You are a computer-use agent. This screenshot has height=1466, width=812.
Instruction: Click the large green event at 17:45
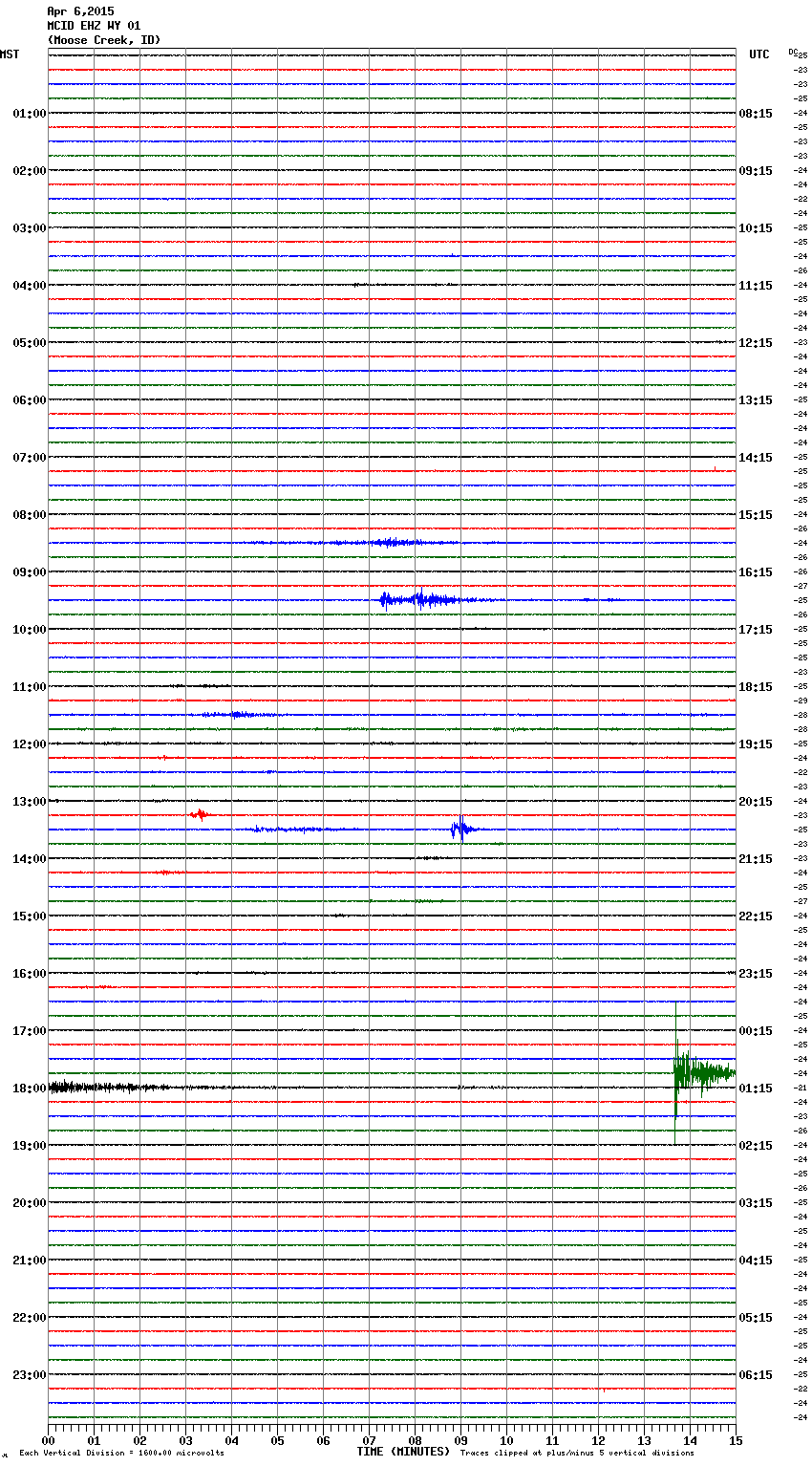(703, 1073)
